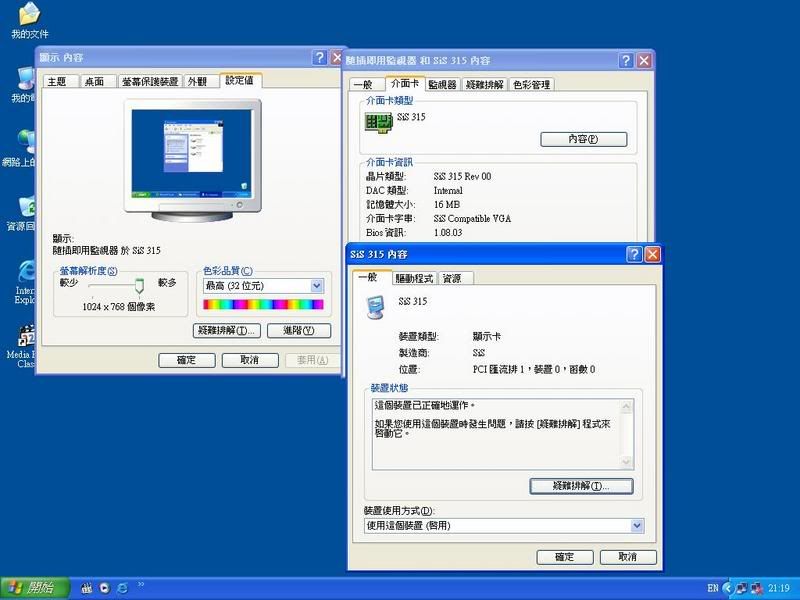The height and width of the screenshot is (600, 800).
Task: Click the help question mark in SiS 315 內容
Action: tap(633, 254)
